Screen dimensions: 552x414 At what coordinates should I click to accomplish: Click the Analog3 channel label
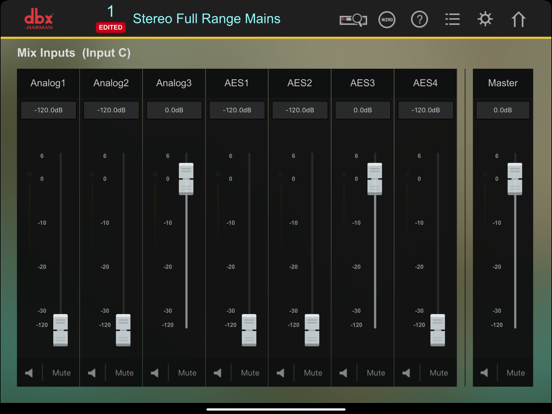(x=174, y=83)
